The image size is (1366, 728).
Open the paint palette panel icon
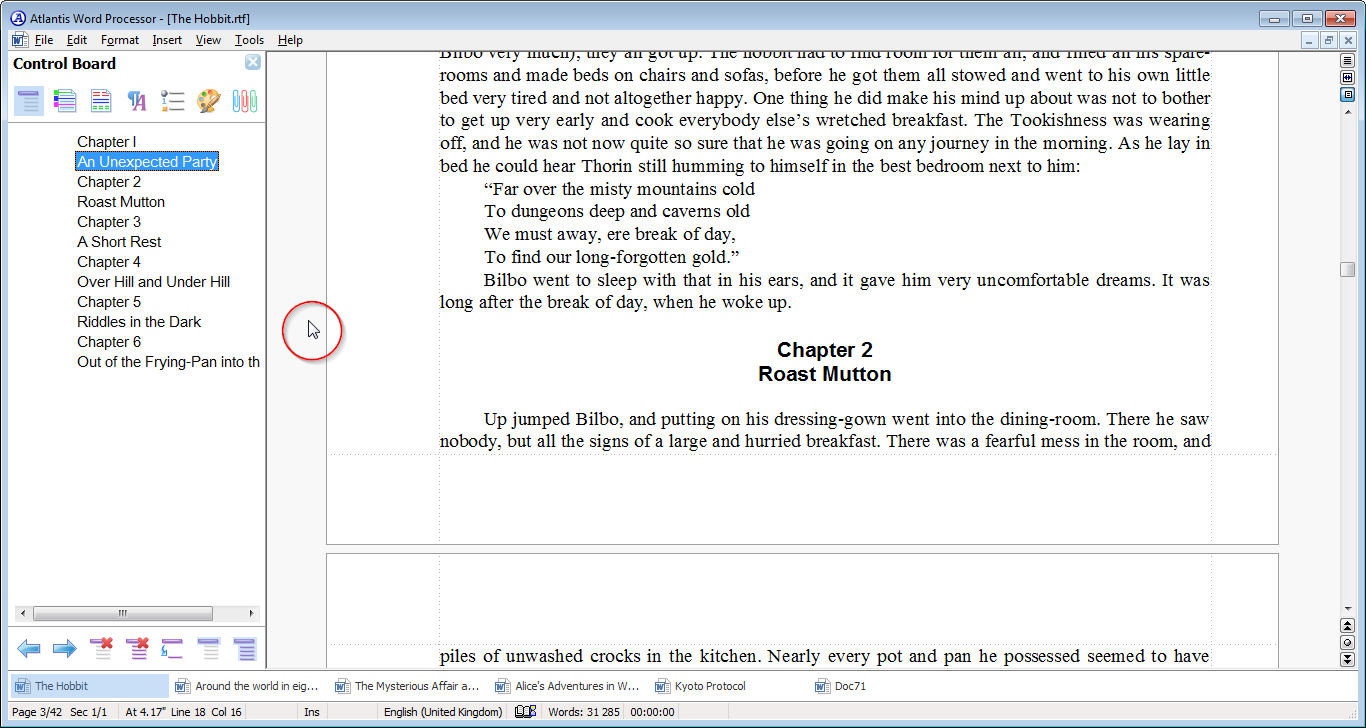208,101
